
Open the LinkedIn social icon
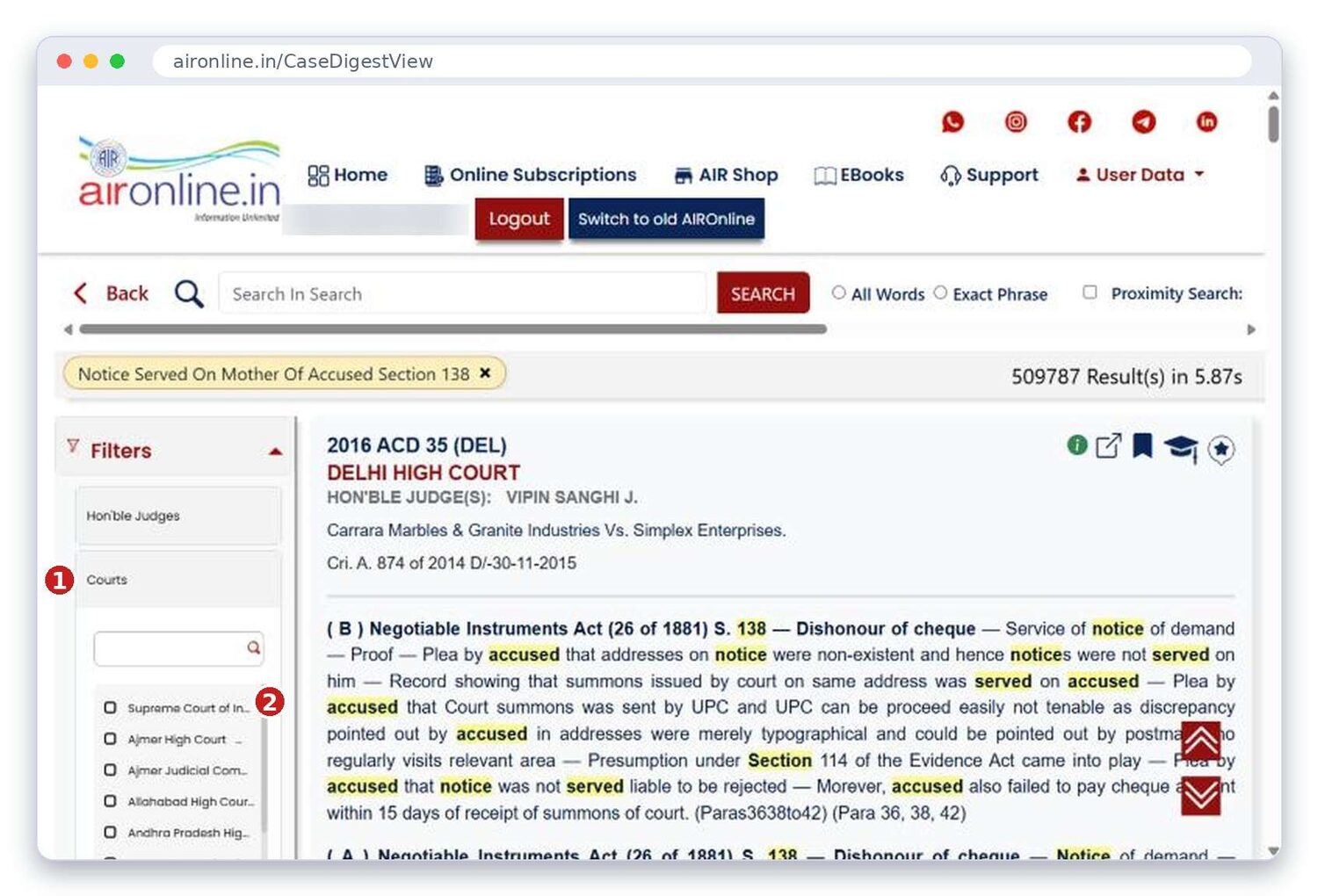[1206, 121]
